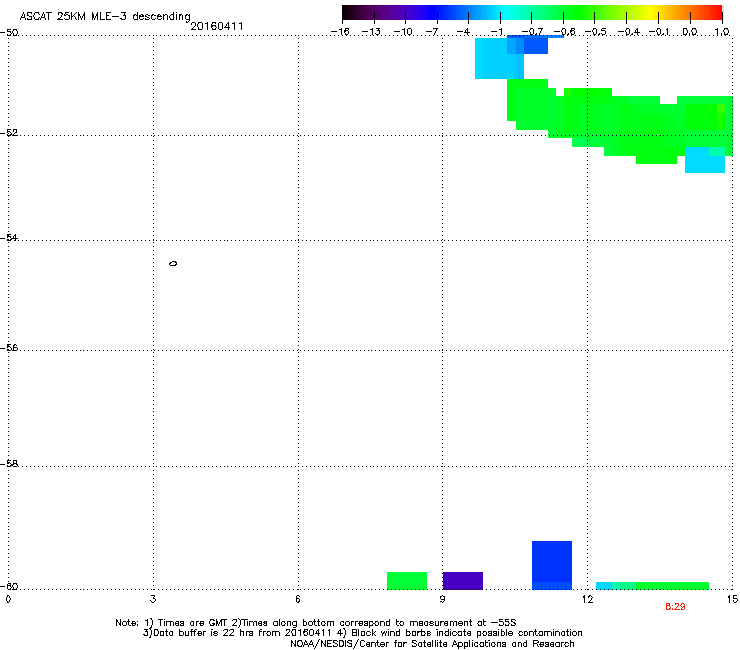Click the "NOAA/NESDIS/Center for Satellite Applications and Research" credit
This screenshot has width=740, height=650.
click(x=432, y=644)
